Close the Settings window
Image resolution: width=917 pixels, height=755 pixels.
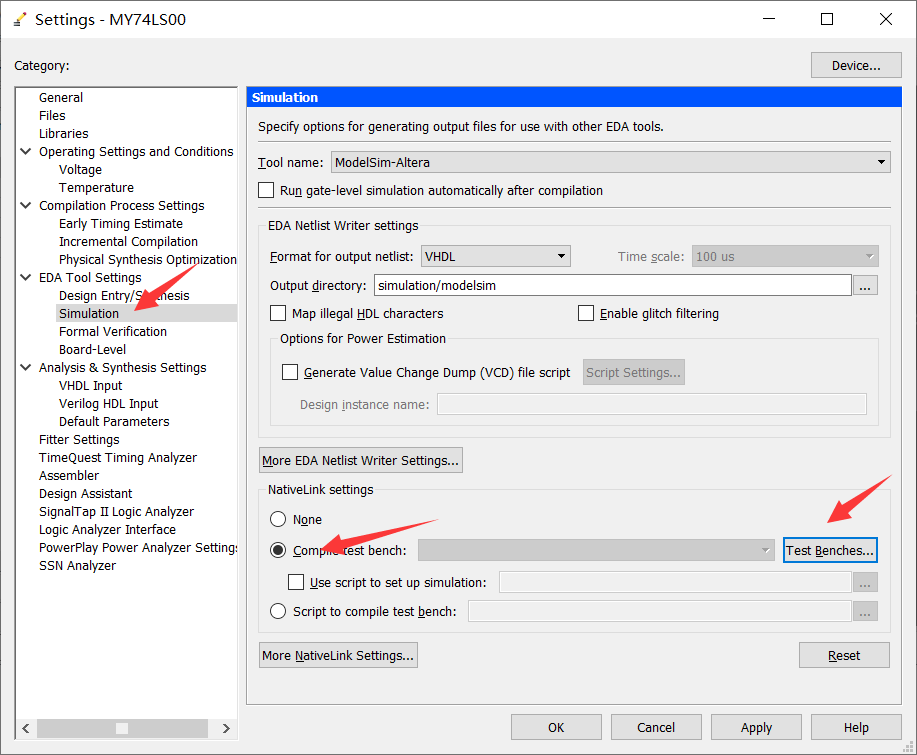point(886,19)
